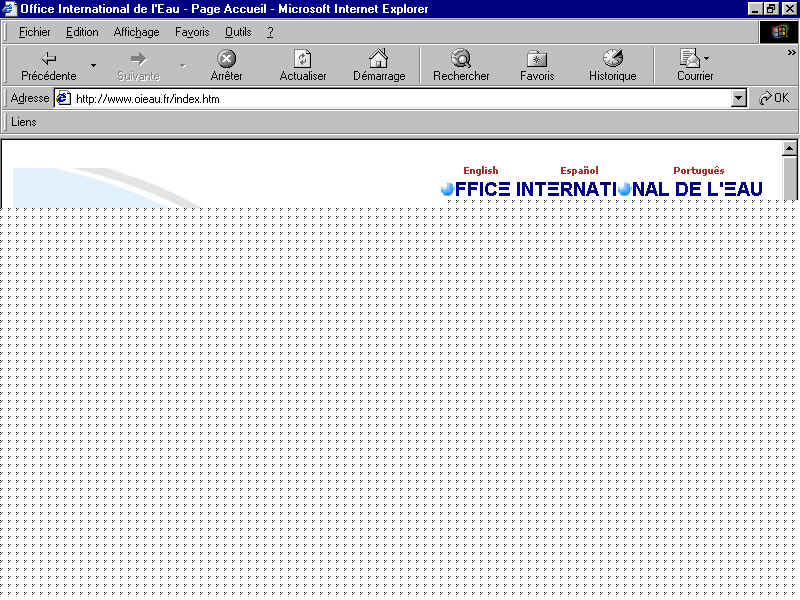Switch site language to English
Image resolution: width=800 pixels, height=600 pixels.
click(x=481, y=170)
